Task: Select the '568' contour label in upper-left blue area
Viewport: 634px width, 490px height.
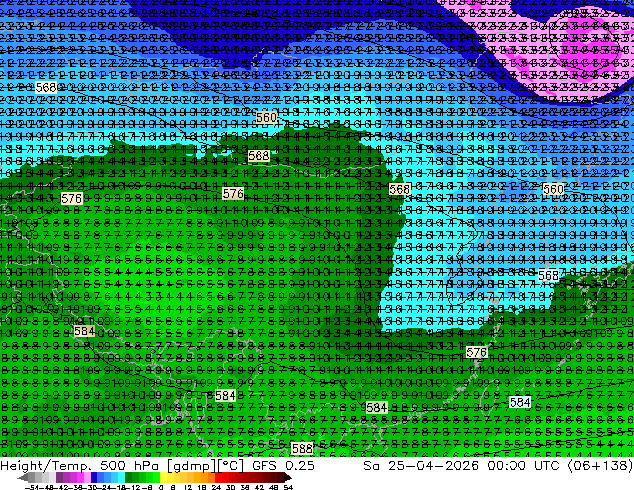Action: pos(46,88)
